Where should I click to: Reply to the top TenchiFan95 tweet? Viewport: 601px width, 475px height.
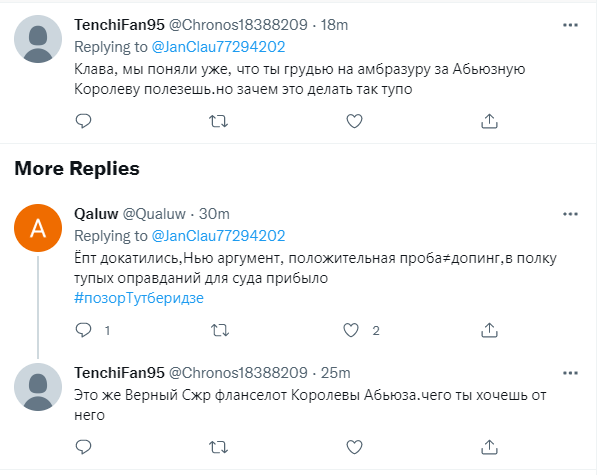pos(84,121)
